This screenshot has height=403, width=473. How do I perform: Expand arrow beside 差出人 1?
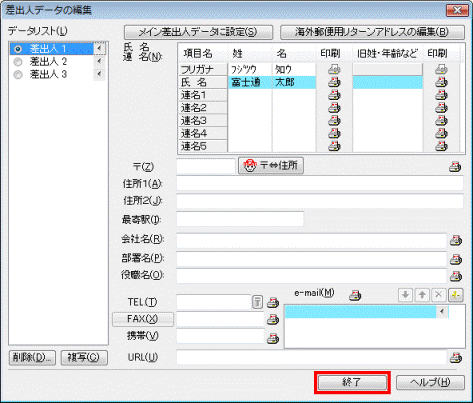[99, 49]
